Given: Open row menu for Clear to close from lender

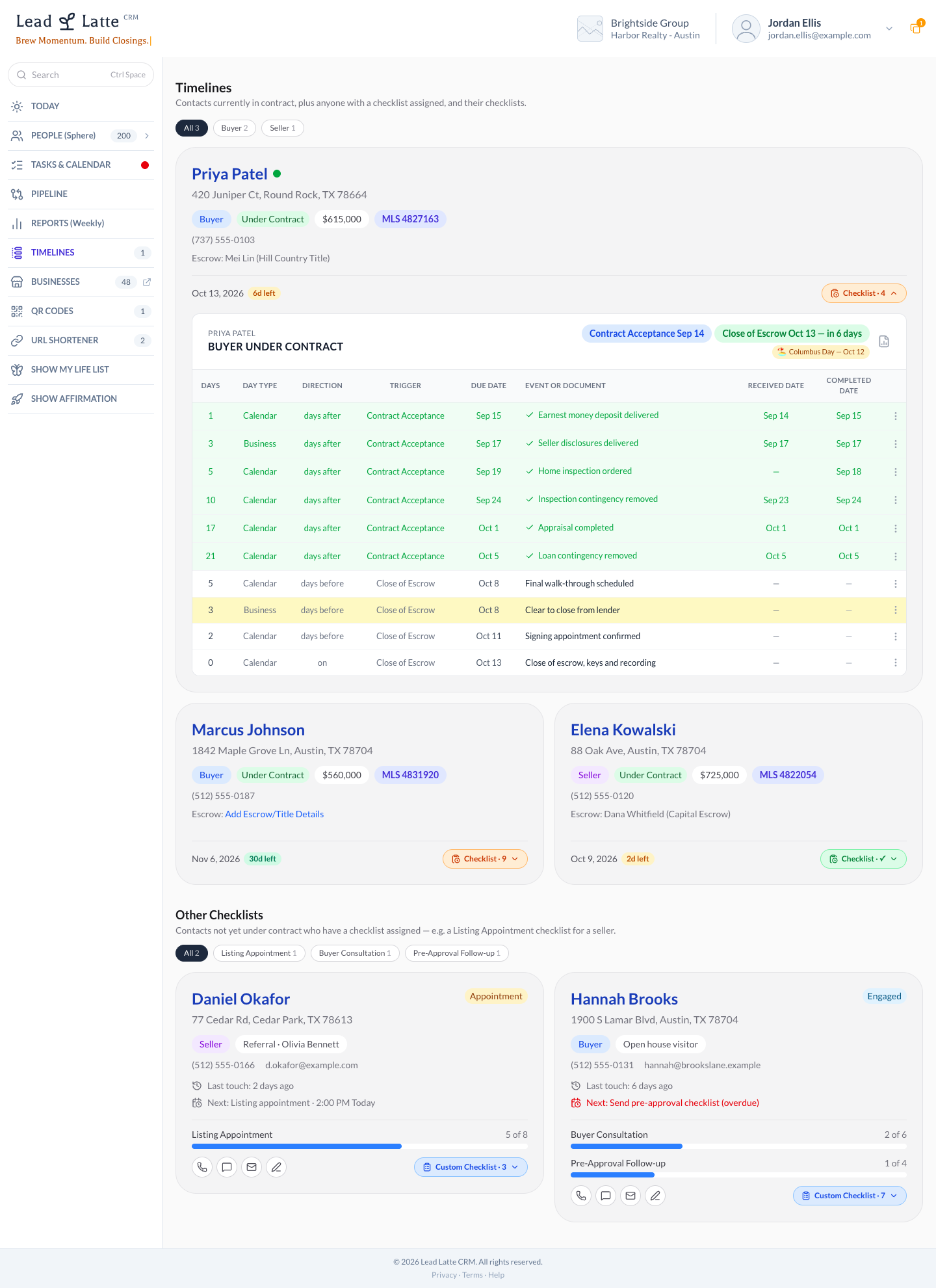Looking at the screenshot, I should pos(896,611).
